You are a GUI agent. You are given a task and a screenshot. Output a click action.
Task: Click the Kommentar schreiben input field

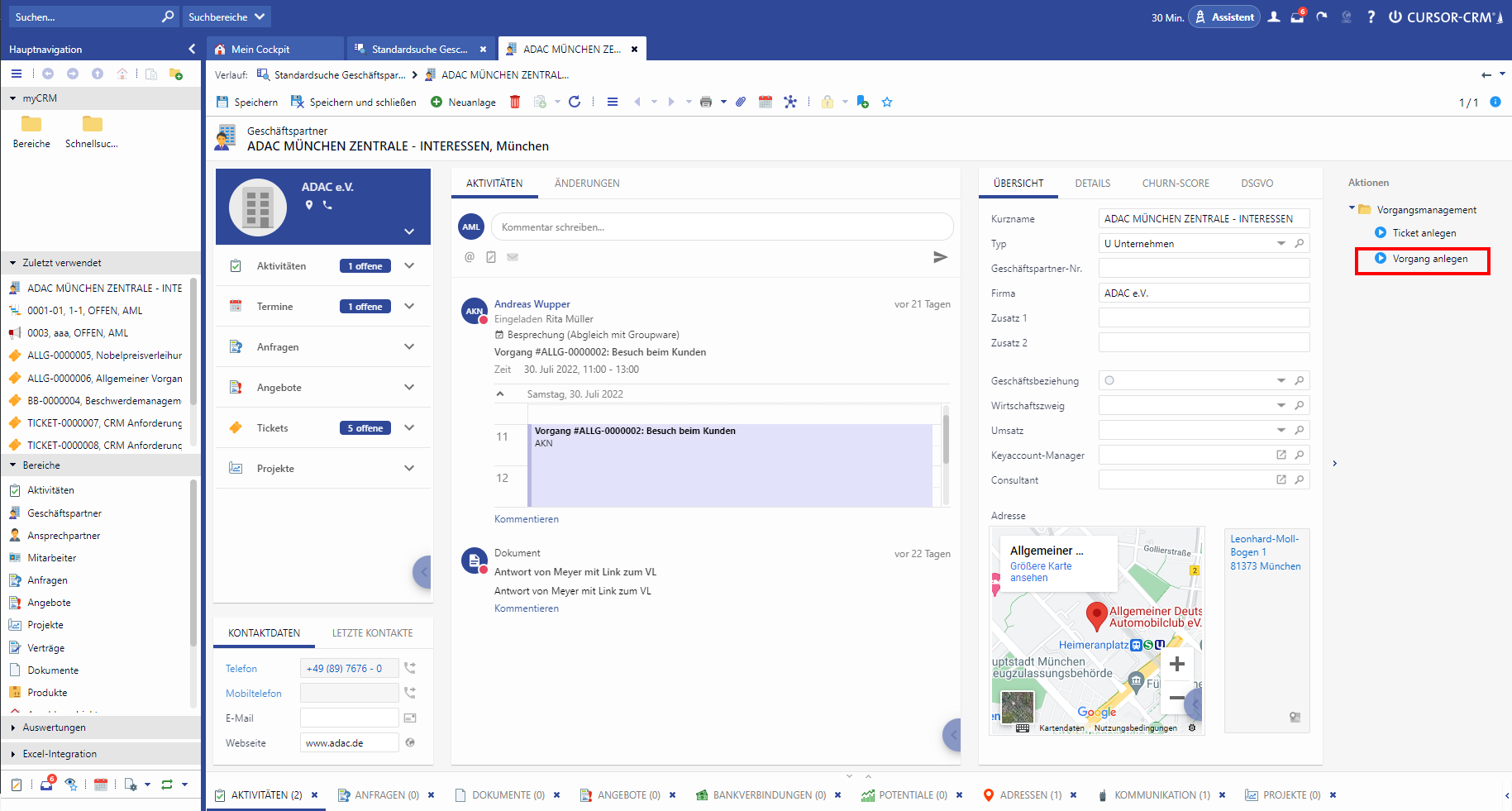(x=721, y=227)
